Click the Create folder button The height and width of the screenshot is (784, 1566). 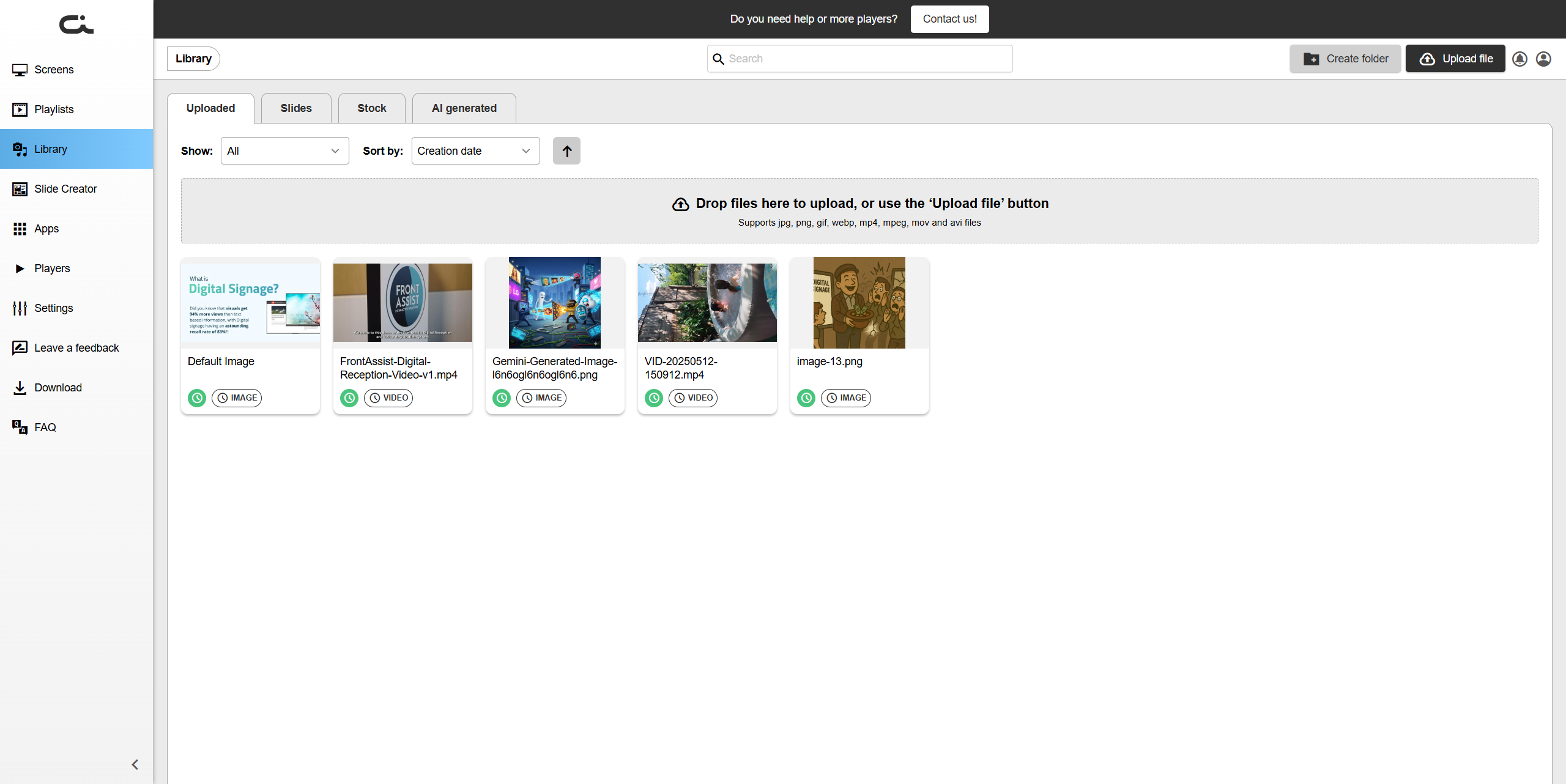click(x=1345, y=59)
